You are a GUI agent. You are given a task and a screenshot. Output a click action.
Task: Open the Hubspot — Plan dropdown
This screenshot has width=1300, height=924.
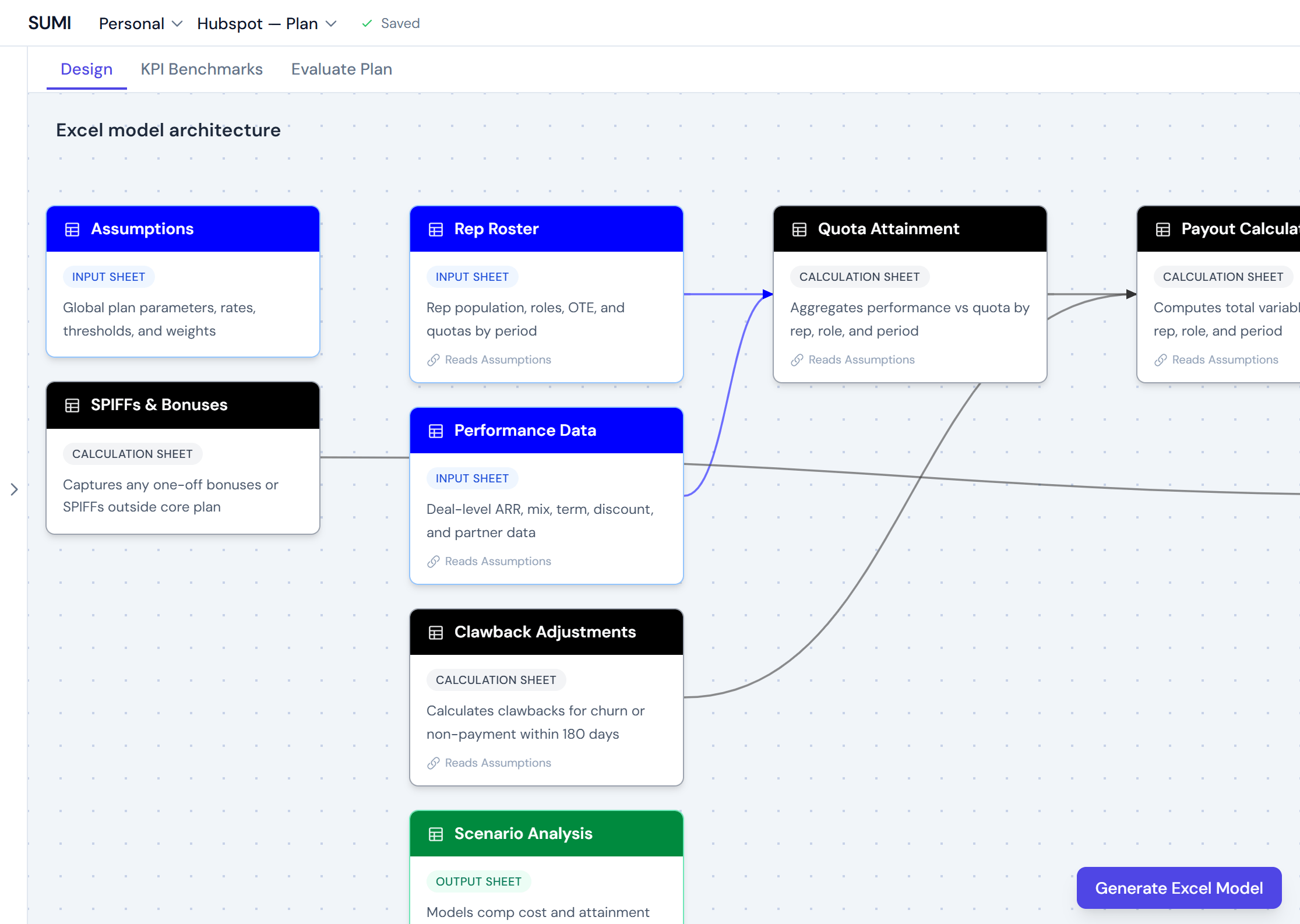[267, 23]
